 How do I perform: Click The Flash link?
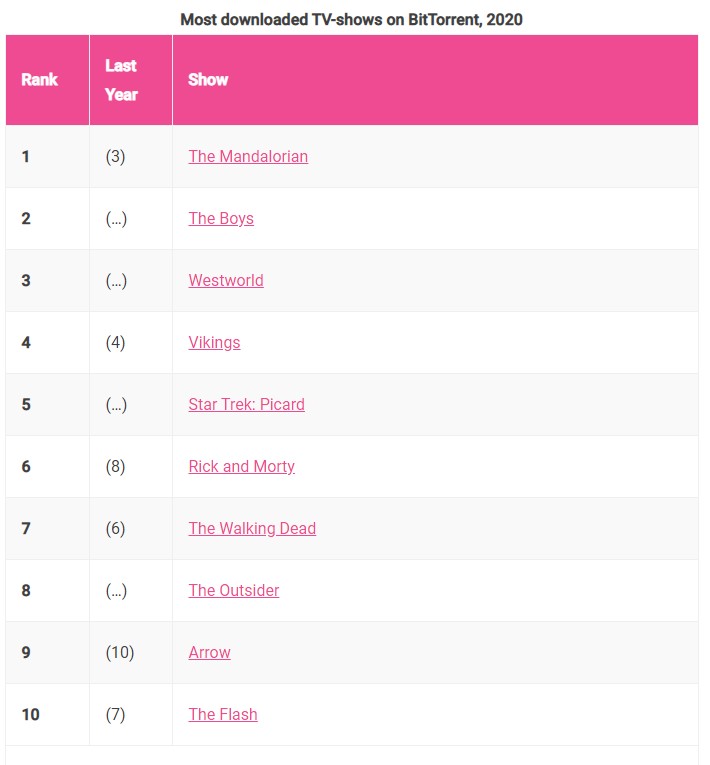coord(223,714)
